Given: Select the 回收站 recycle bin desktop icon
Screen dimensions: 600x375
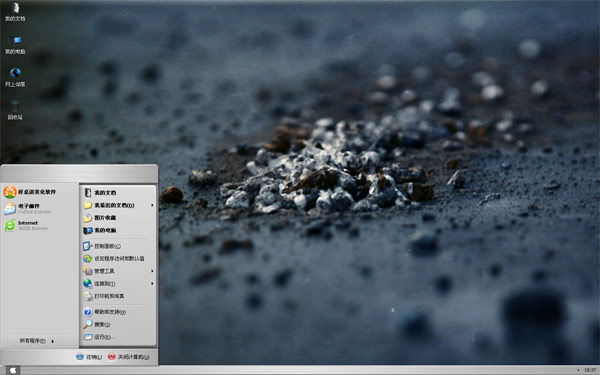Looking at the screenshot, I should coord(15,111).
